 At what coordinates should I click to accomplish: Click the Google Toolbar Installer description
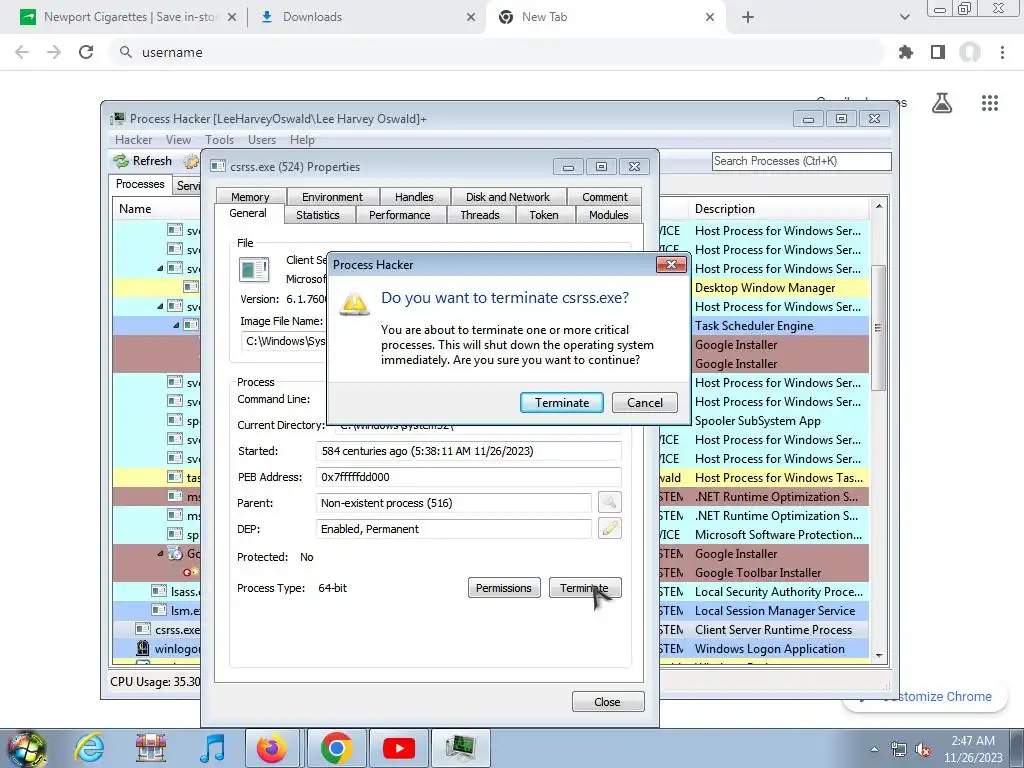click(758, 573)
